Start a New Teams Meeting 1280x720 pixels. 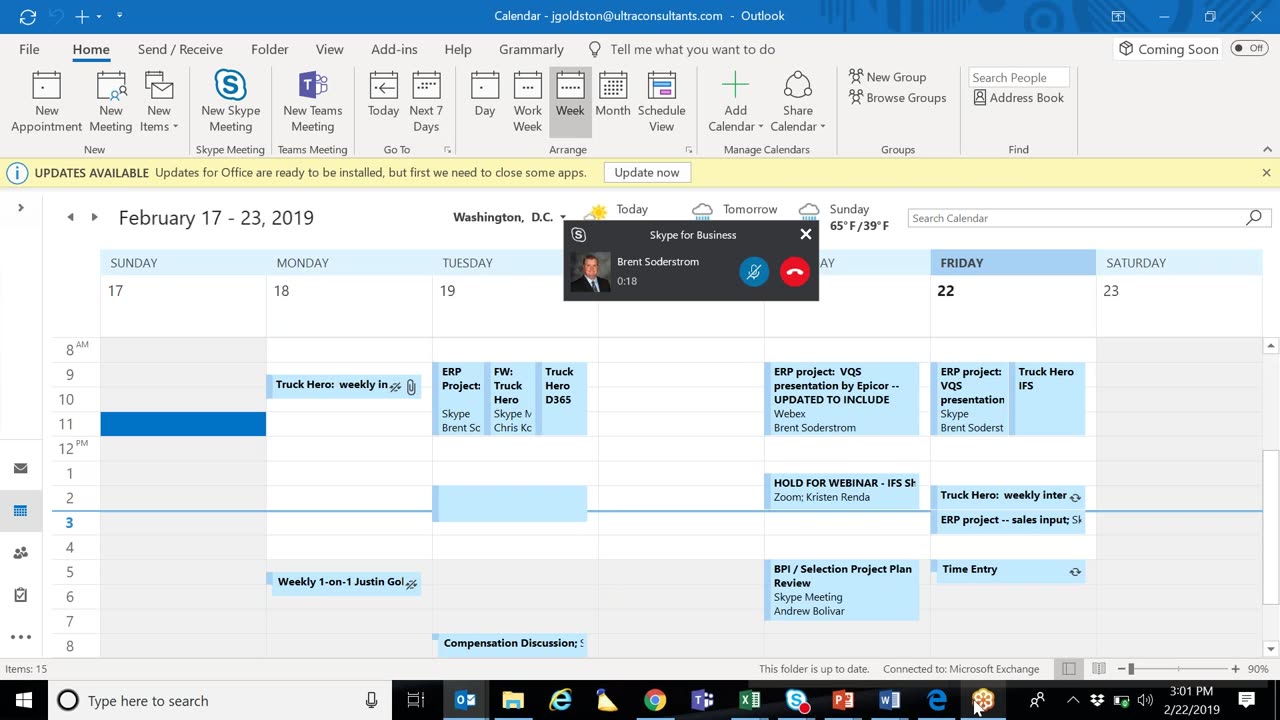pyautogui.click(x=312, y=102)
